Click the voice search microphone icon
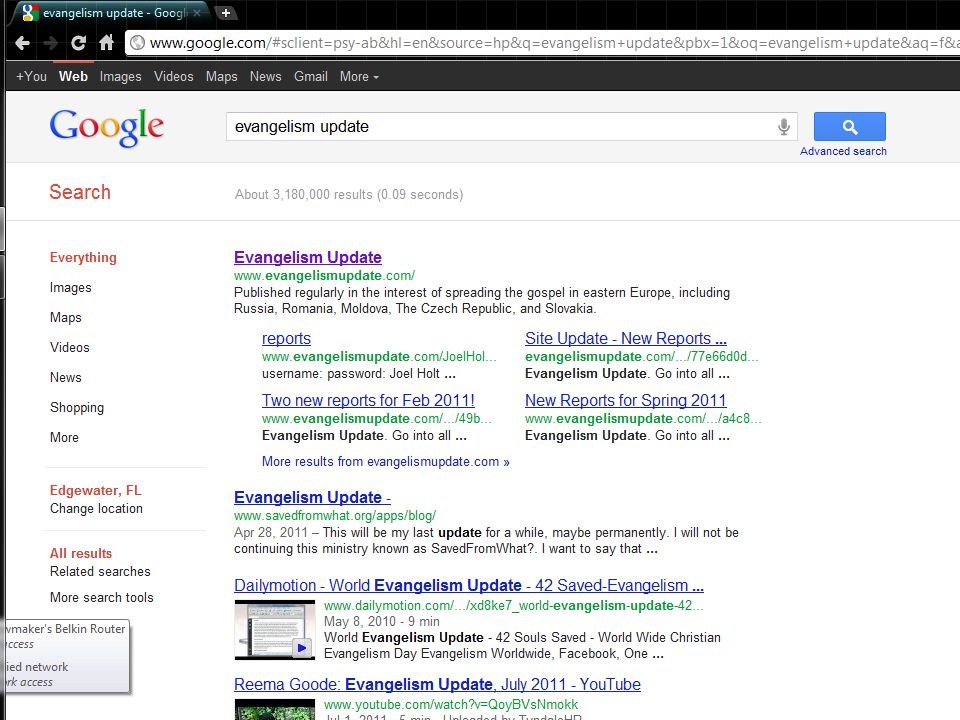The height and width of the screenshot is (720, 960). pos(784,127)
